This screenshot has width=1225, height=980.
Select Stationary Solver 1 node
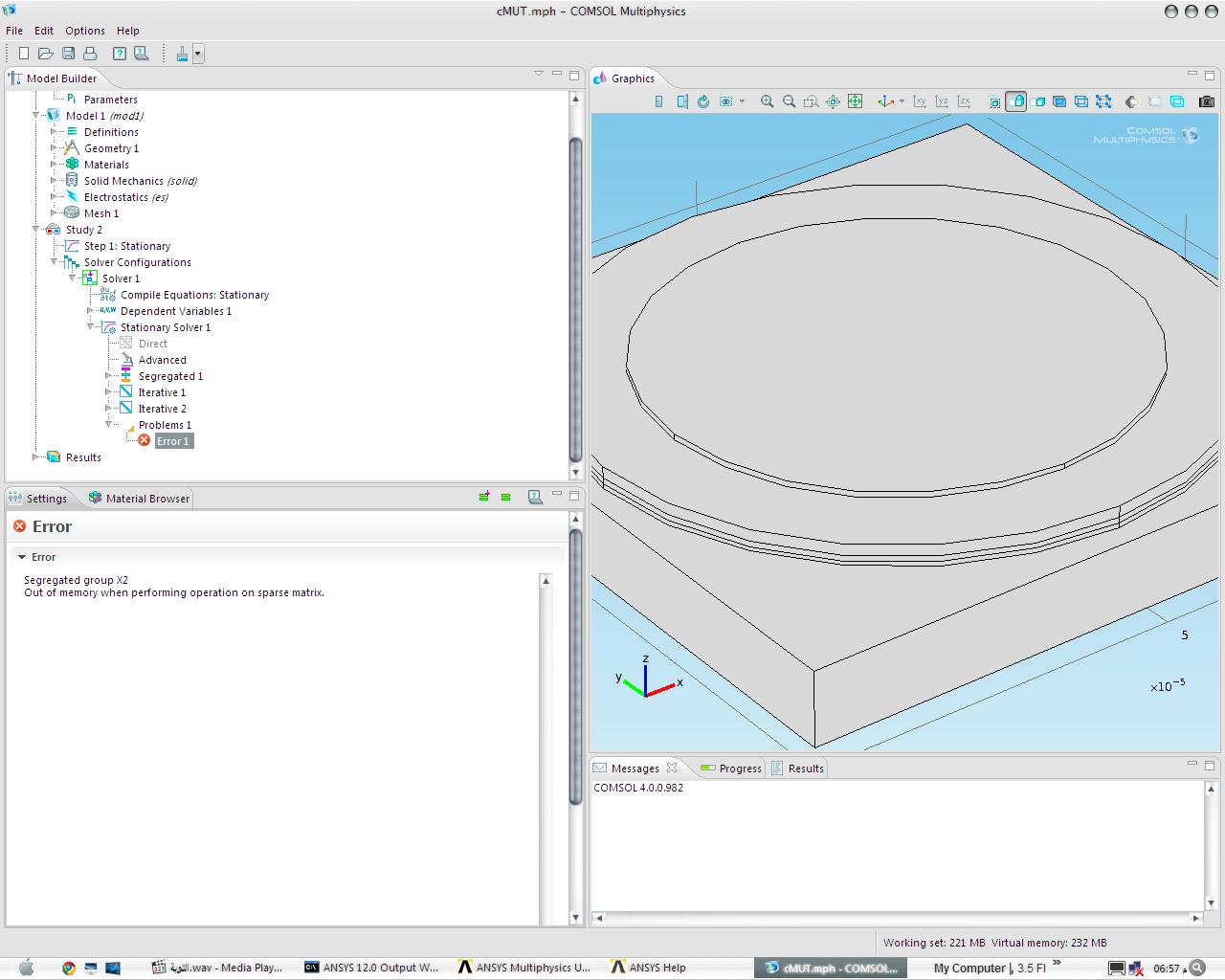165,327
